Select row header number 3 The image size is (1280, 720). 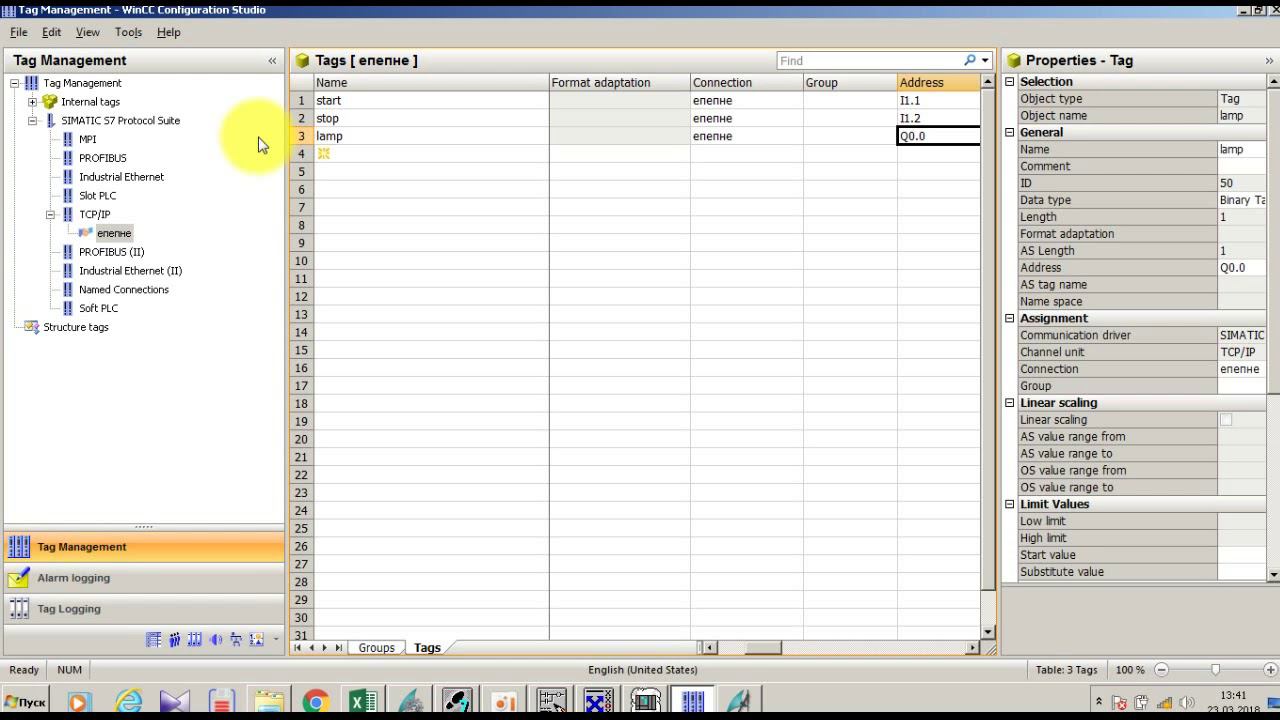point(301,136)
